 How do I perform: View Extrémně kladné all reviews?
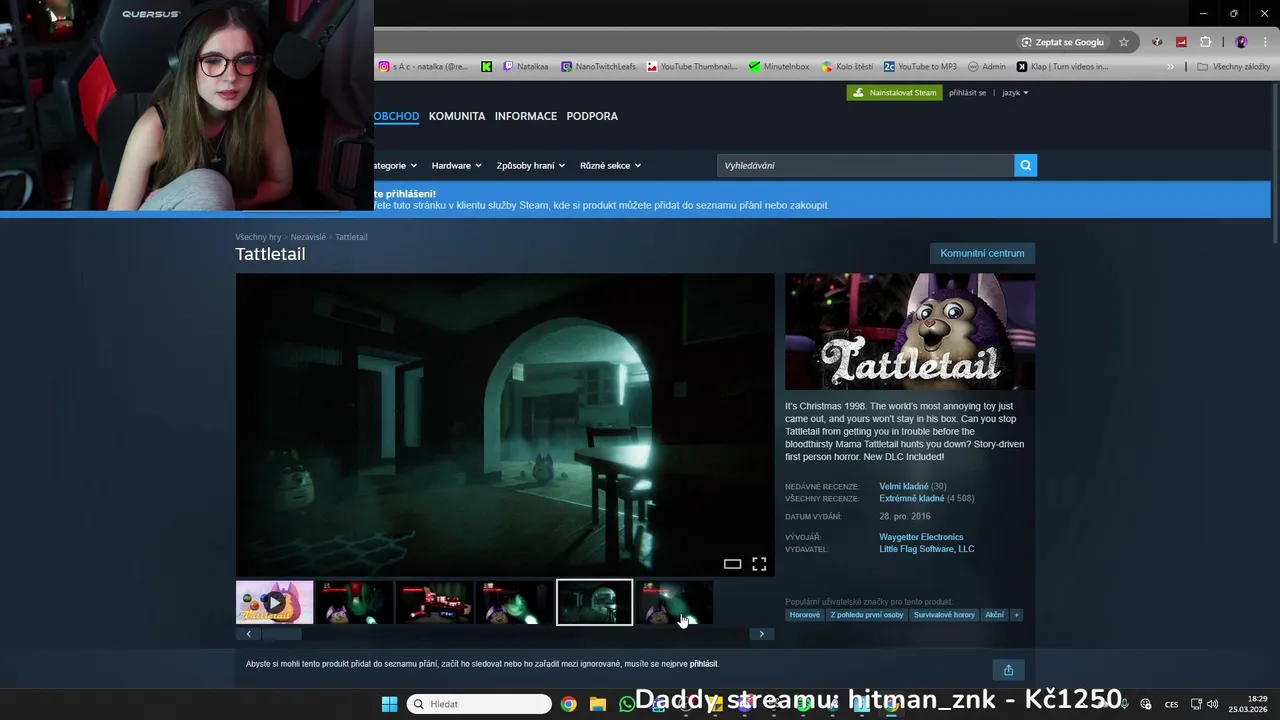(911, 498)
